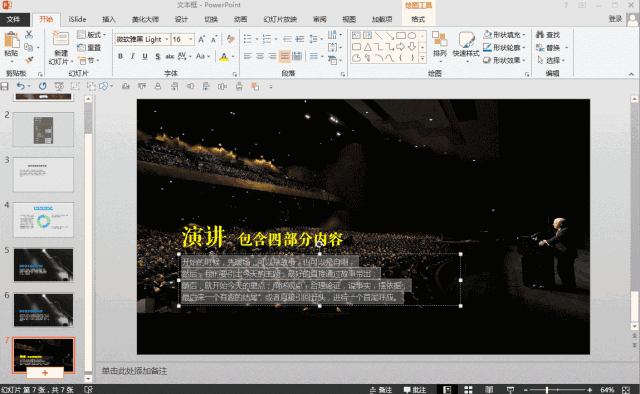Select the Triangle shape in shapes gallery

pyautogui.click(x=368, y=47)
